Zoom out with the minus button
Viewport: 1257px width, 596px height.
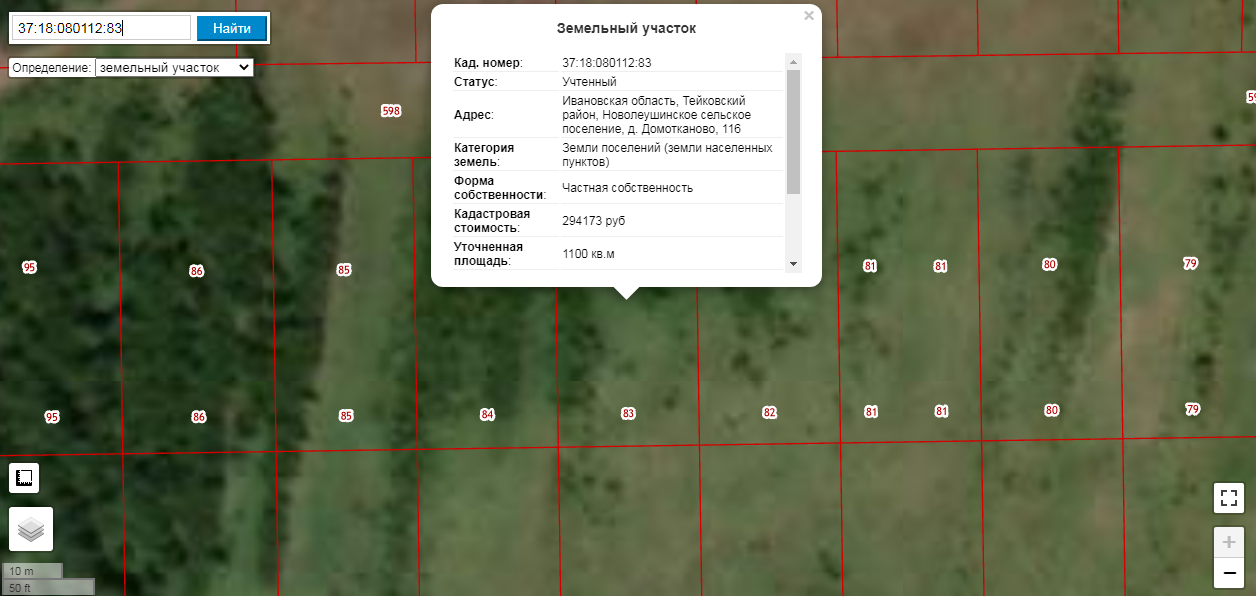pyautogui.click(x=1229, y=573)
